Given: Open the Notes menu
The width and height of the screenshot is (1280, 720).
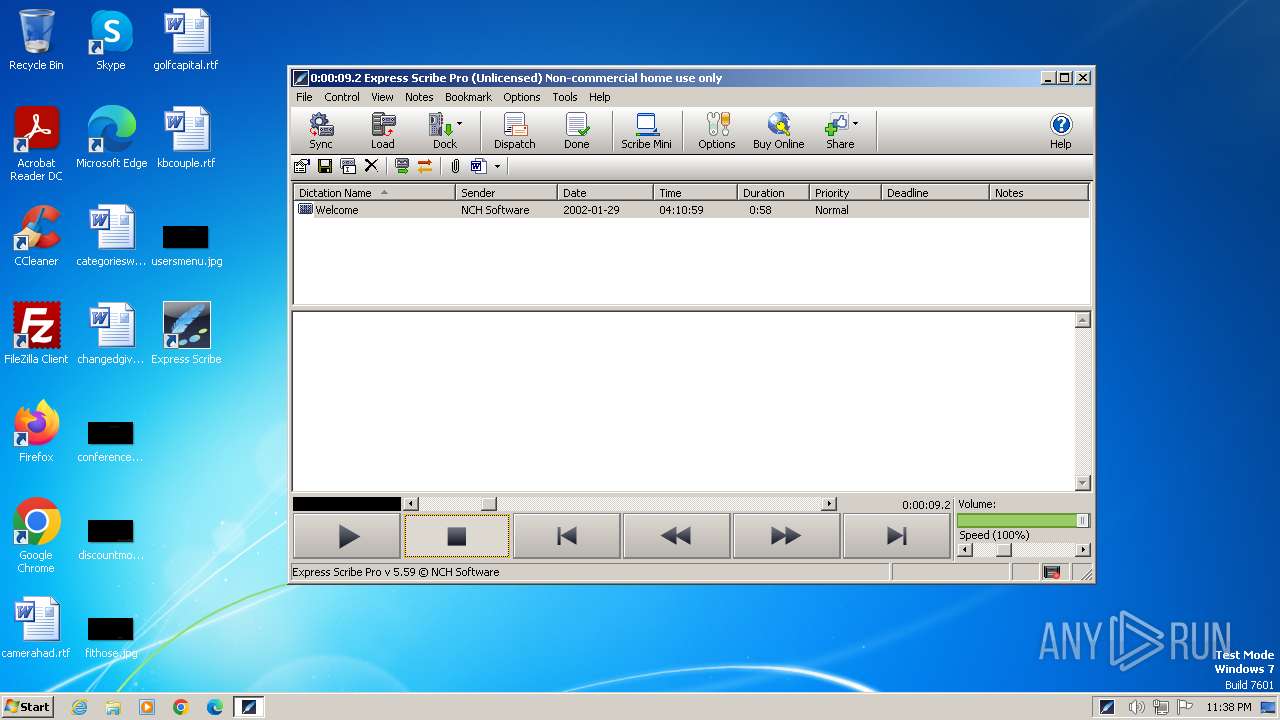Looking at the screenshot, I should (x=419, y=97).
